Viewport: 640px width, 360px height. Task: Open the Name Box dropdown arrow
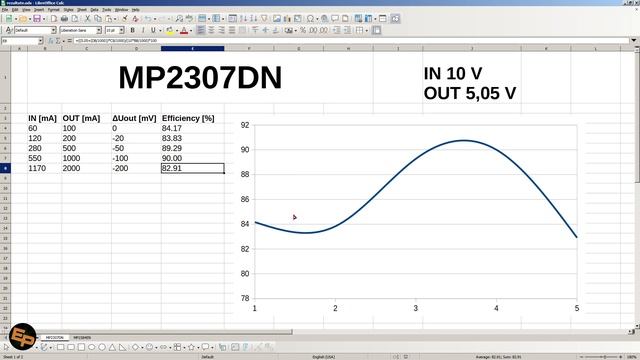pos(40,41)
